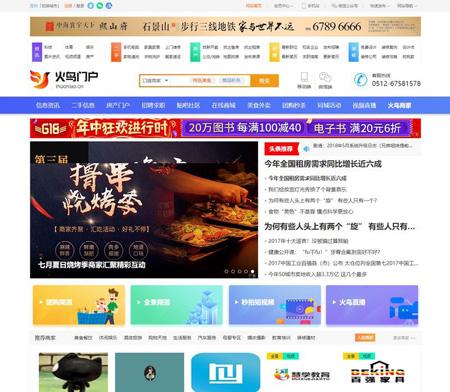Select the fourth carousel dot indicator

click(246, 272)
